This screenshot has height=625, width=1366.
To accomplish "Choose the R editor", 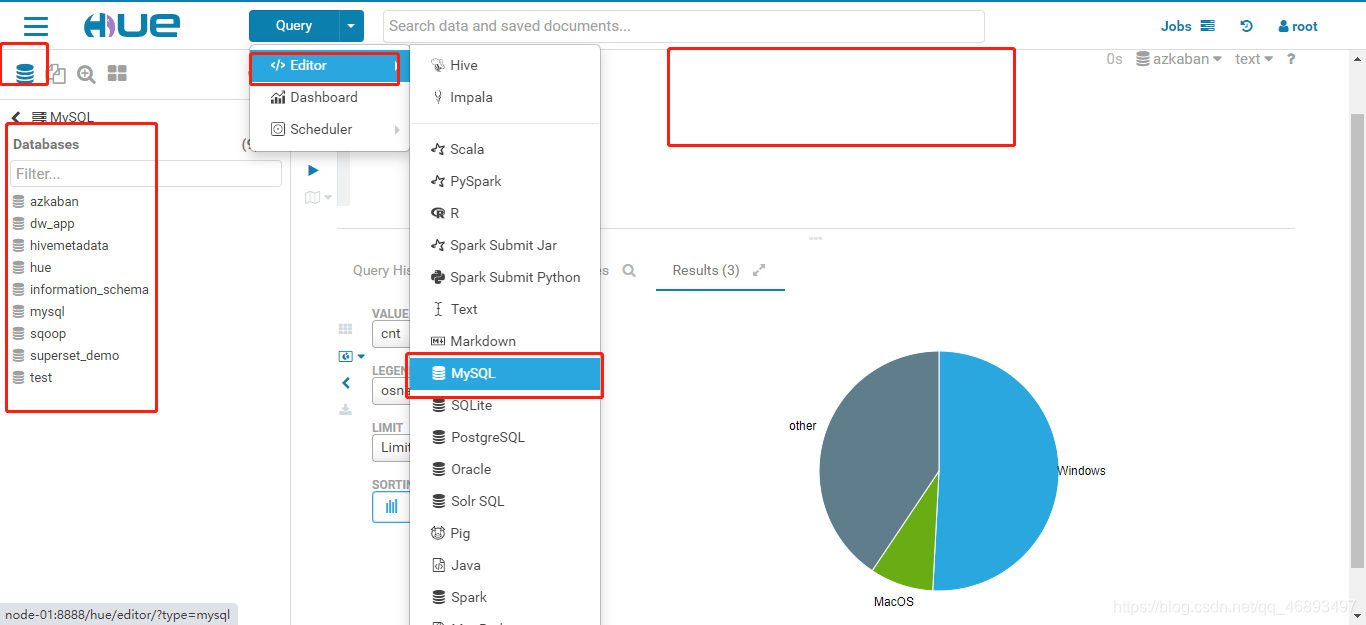I will tap(505, 213).
